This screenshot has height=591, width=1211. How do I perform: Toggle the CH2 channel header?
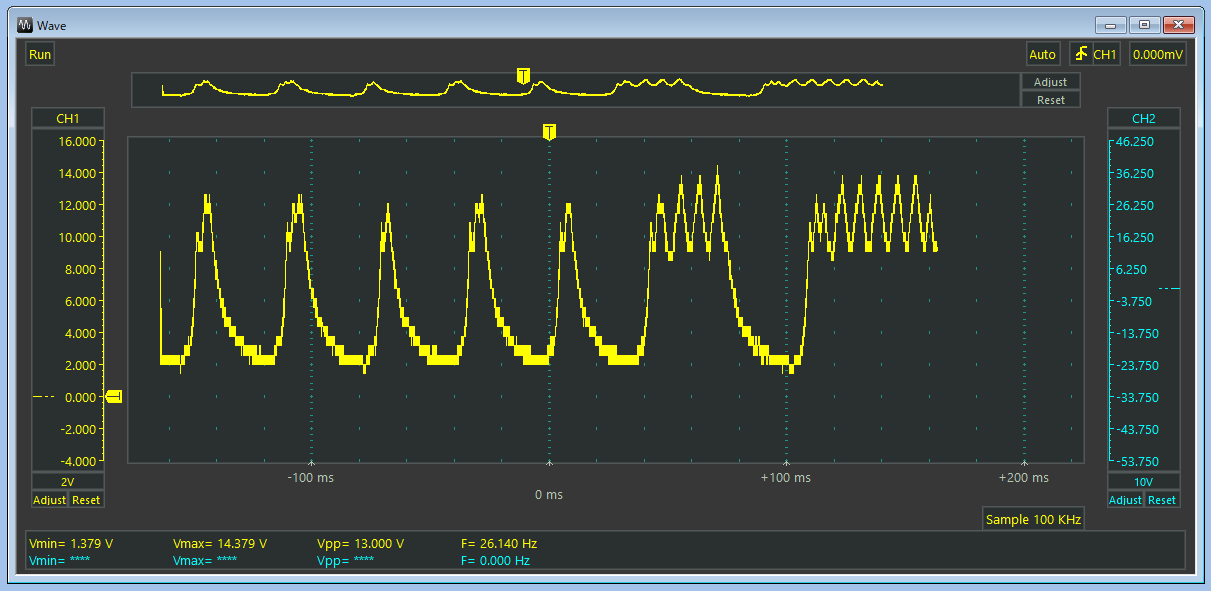[1144, 118]
